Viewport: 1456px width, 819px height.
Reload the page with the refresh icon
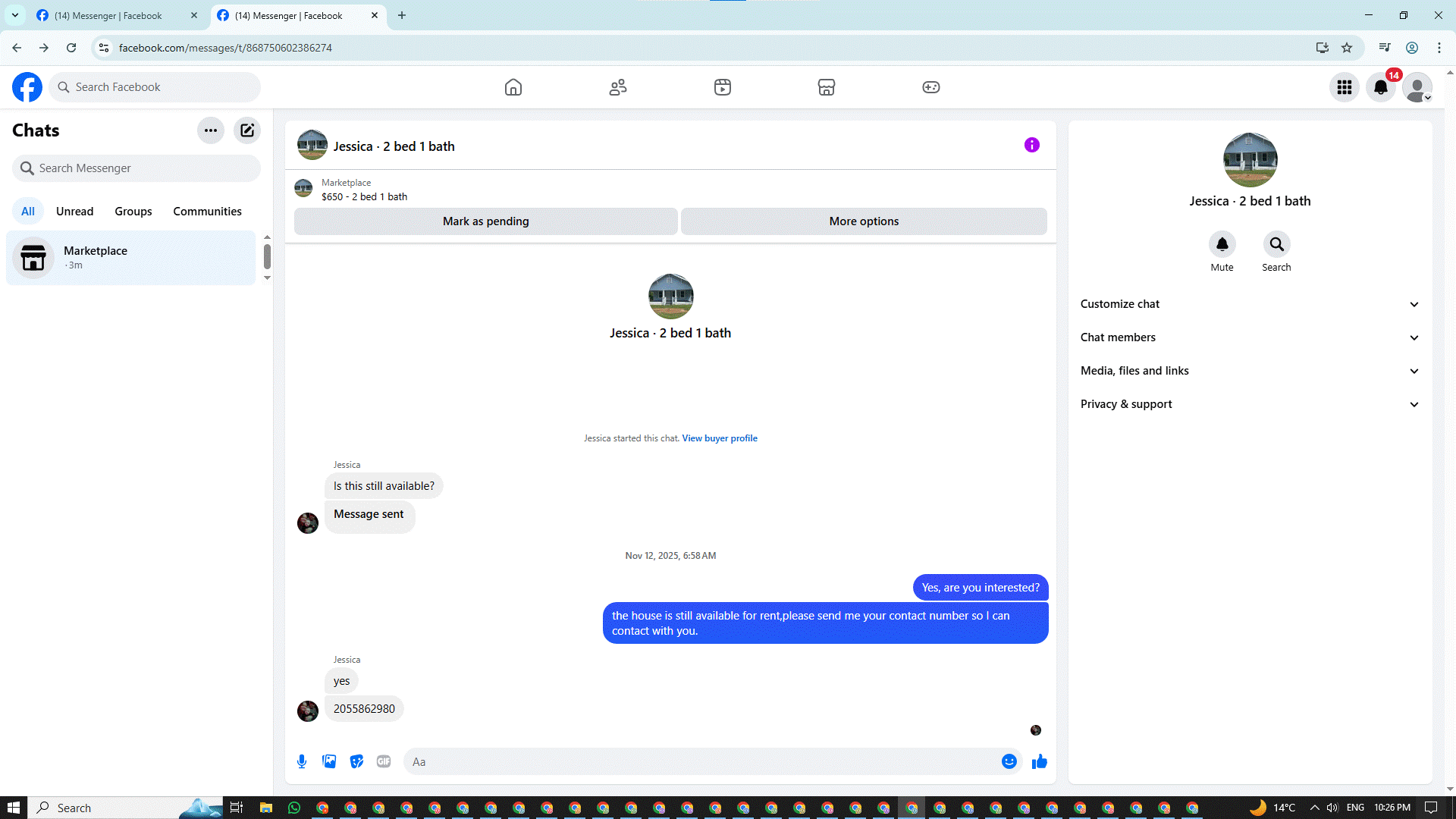point(71,48)
